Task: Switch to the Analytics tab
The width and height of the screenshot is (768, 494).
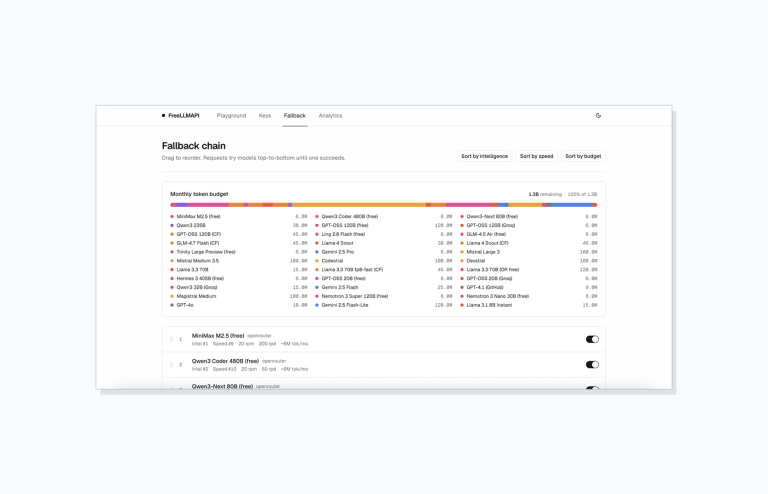Action: click(331, 116)
